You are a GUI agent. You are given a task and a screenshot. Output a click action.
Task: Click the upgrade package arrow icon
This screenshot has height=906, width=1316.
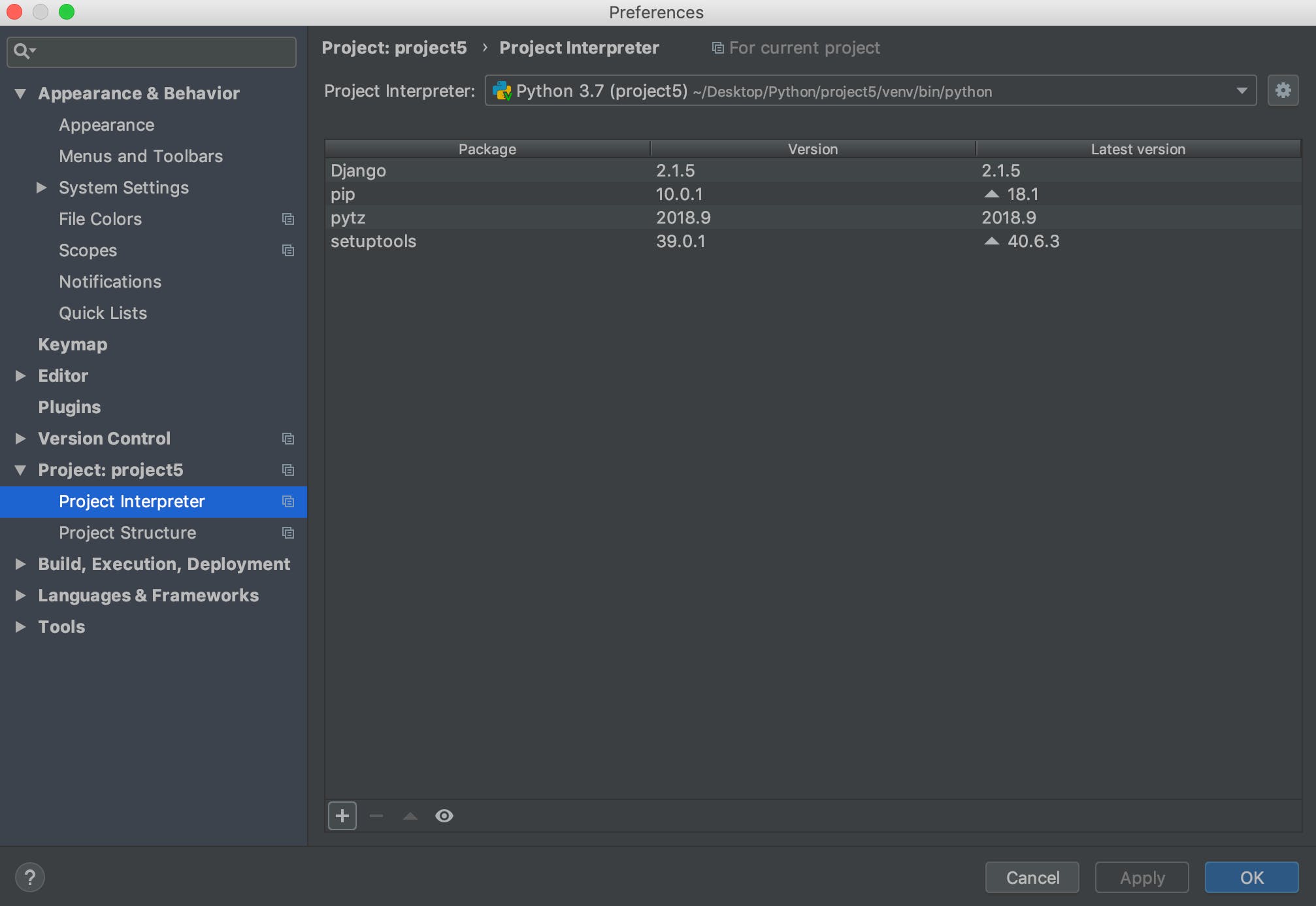click(x=410, y=816)
